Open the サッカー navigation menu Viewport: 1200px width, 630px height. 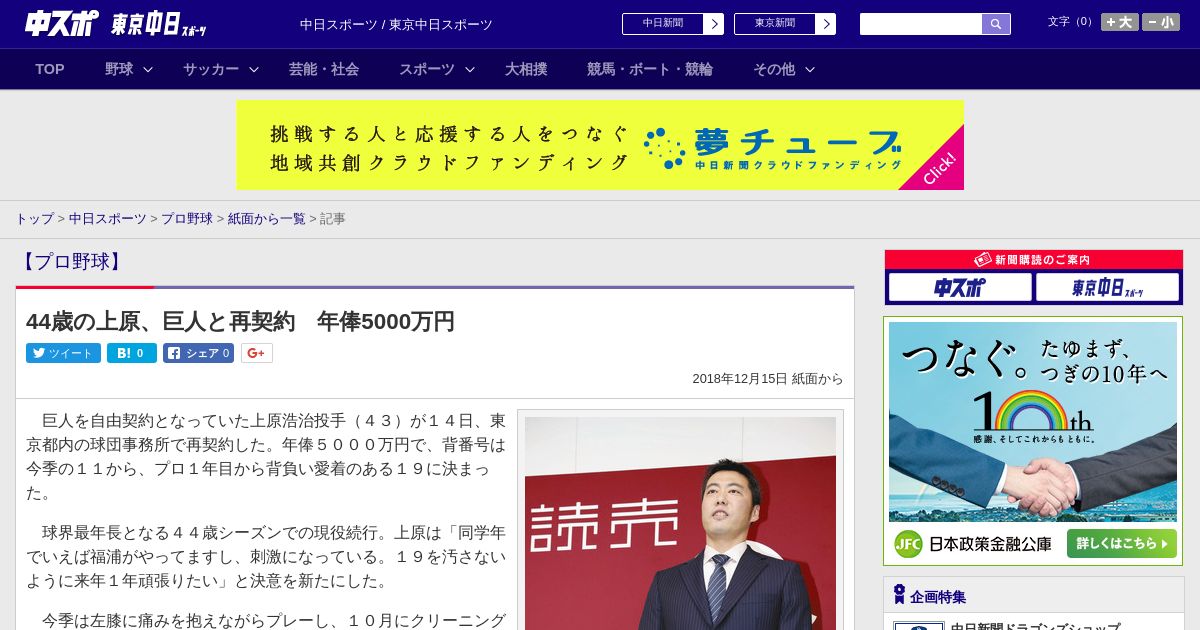tap(211, 69)
